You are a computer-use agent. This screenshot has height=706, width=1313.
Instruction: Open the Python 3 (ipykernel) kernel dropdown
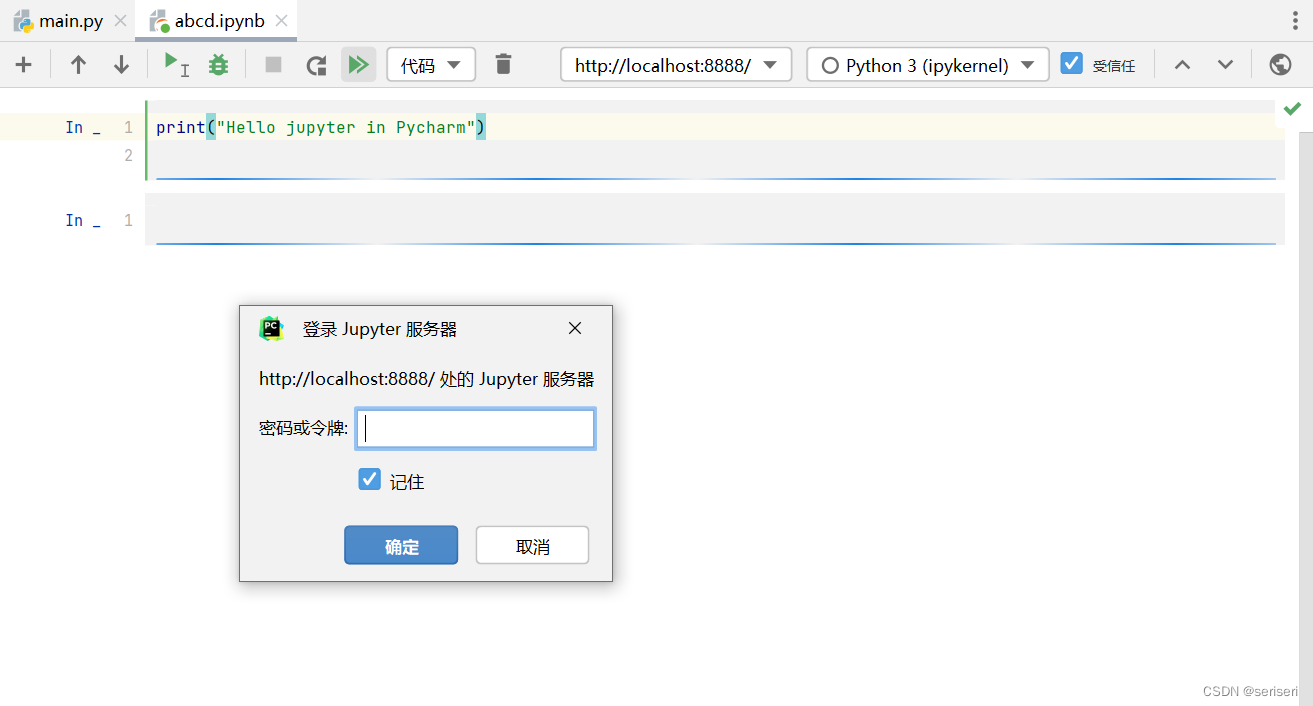click(928, 65)
